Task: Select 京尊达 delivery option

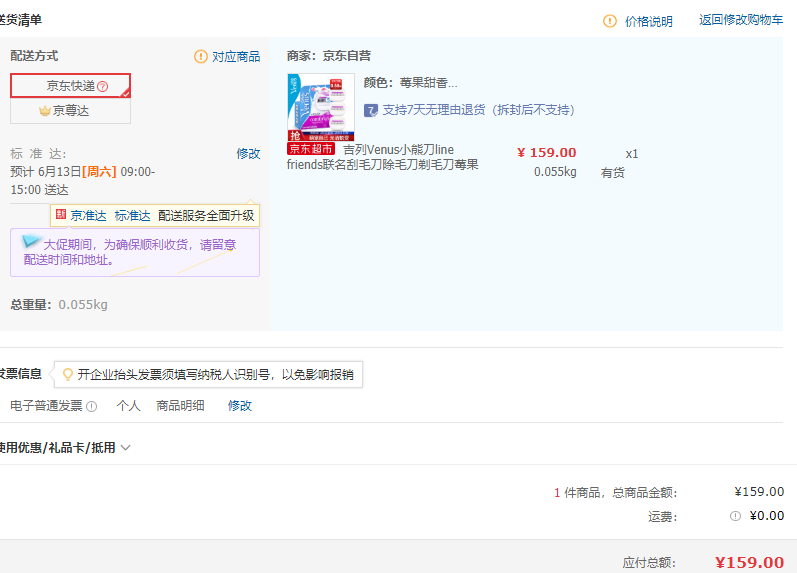Action: pos(71,111)
